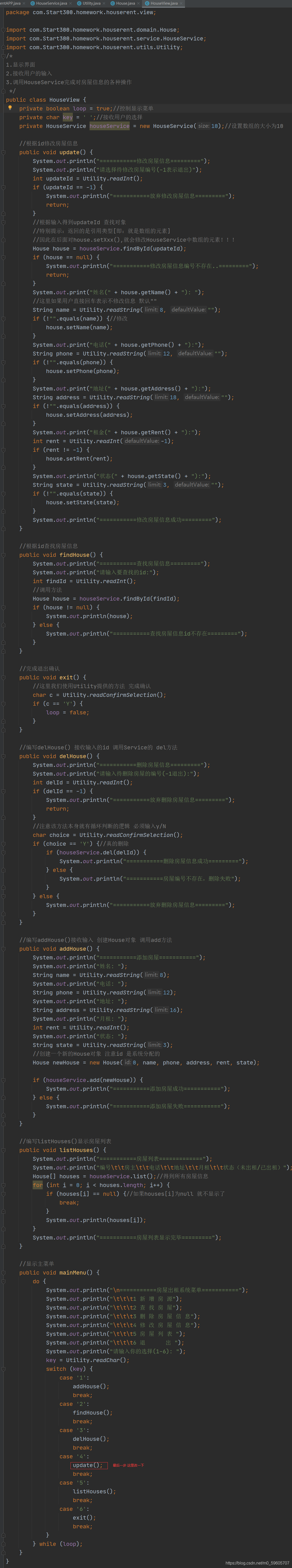292x1568 pixels.
Task: Click house.setAddress(address) statement
Action: click(x=90, y=415)
